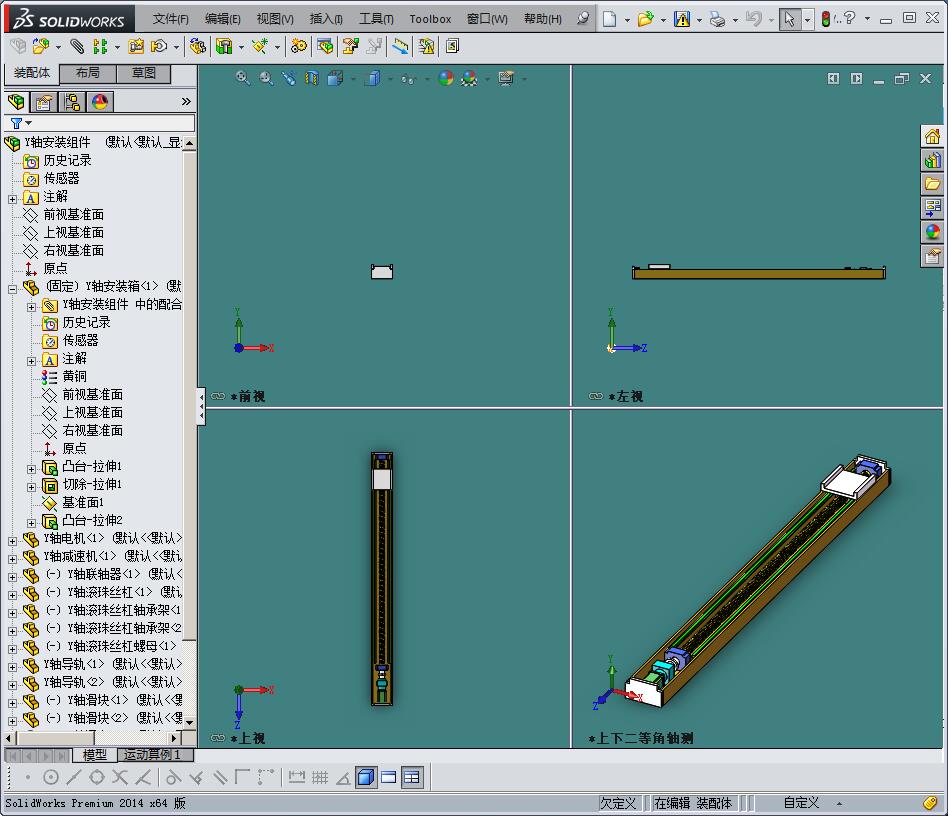Click the Print icon in top toolbar
Viewport: 948px width, 816px height.
tap(716, 19)
